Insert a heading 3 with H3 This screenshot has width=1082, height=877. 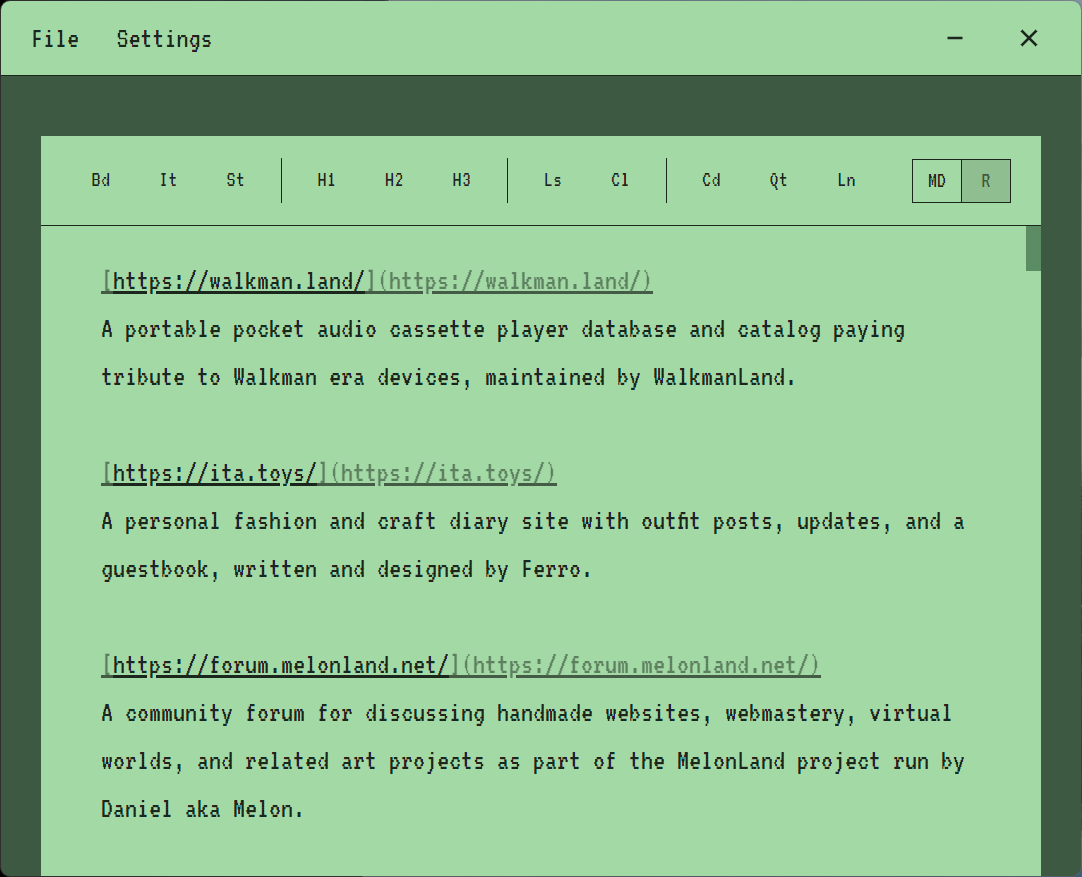click(x=462, y=181)
